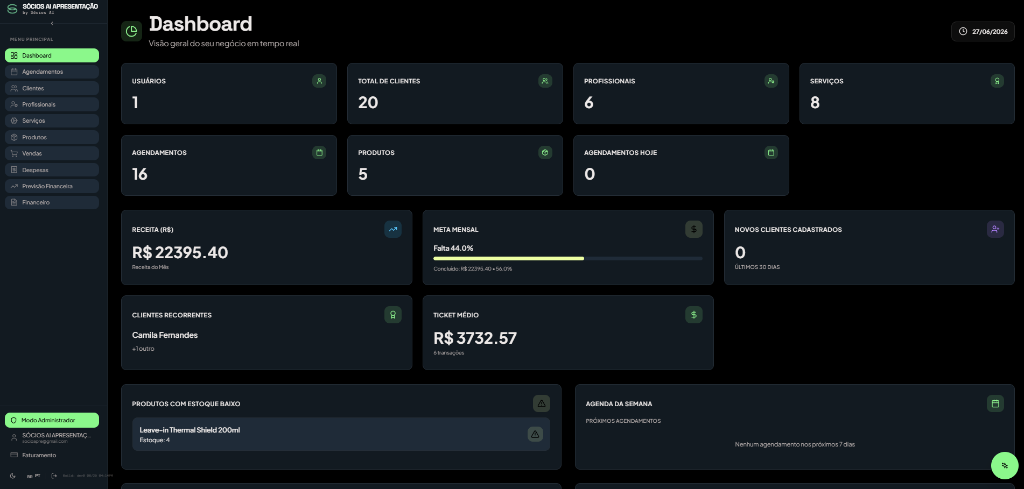
Task: Collapse the sidebar with the chevron arrow
Action: click(x=52, y=23)
